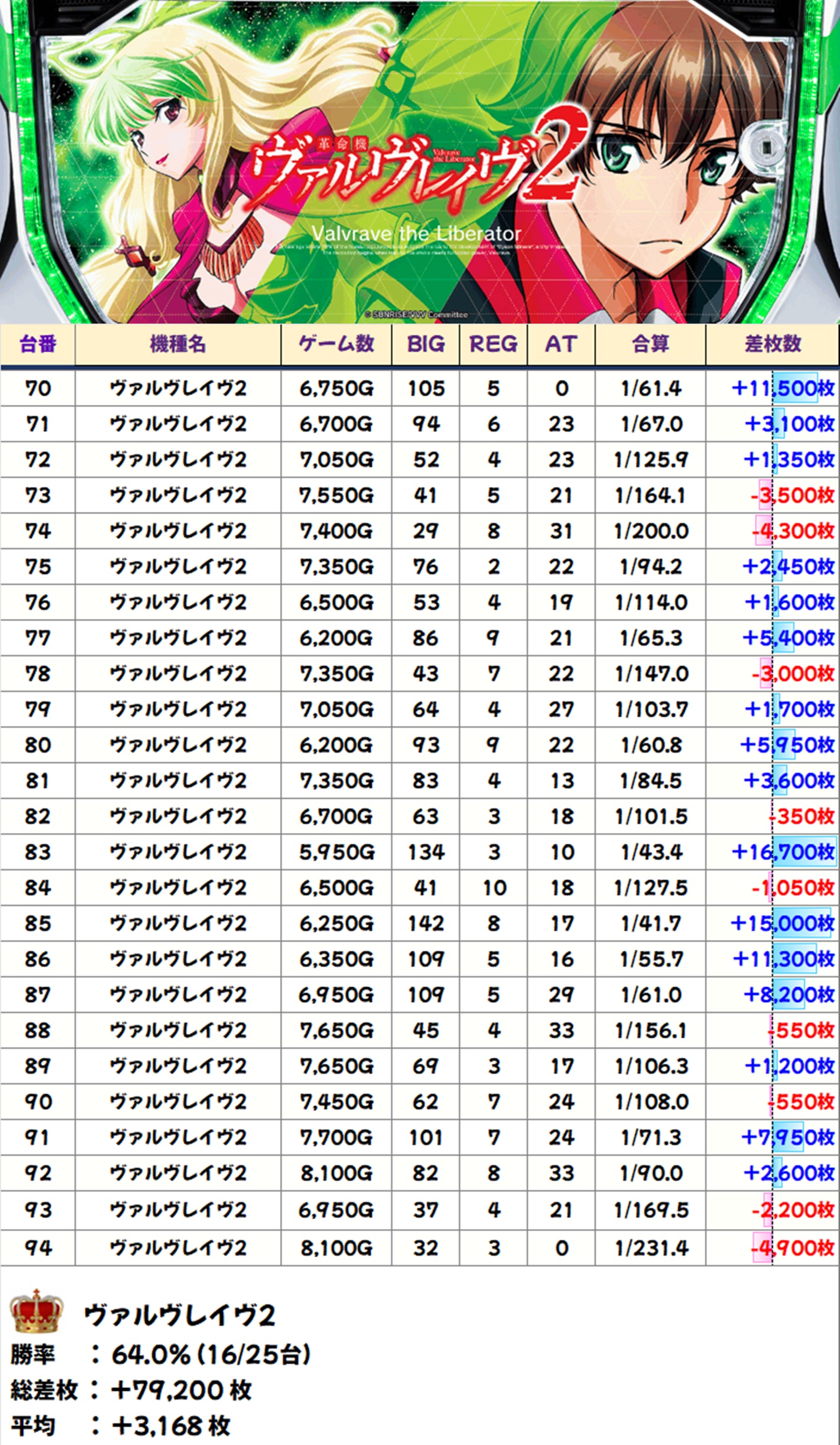This screenshot has width=840, height=1445.
Task: Click BIG count 142
Action: [x=426, y=923]
